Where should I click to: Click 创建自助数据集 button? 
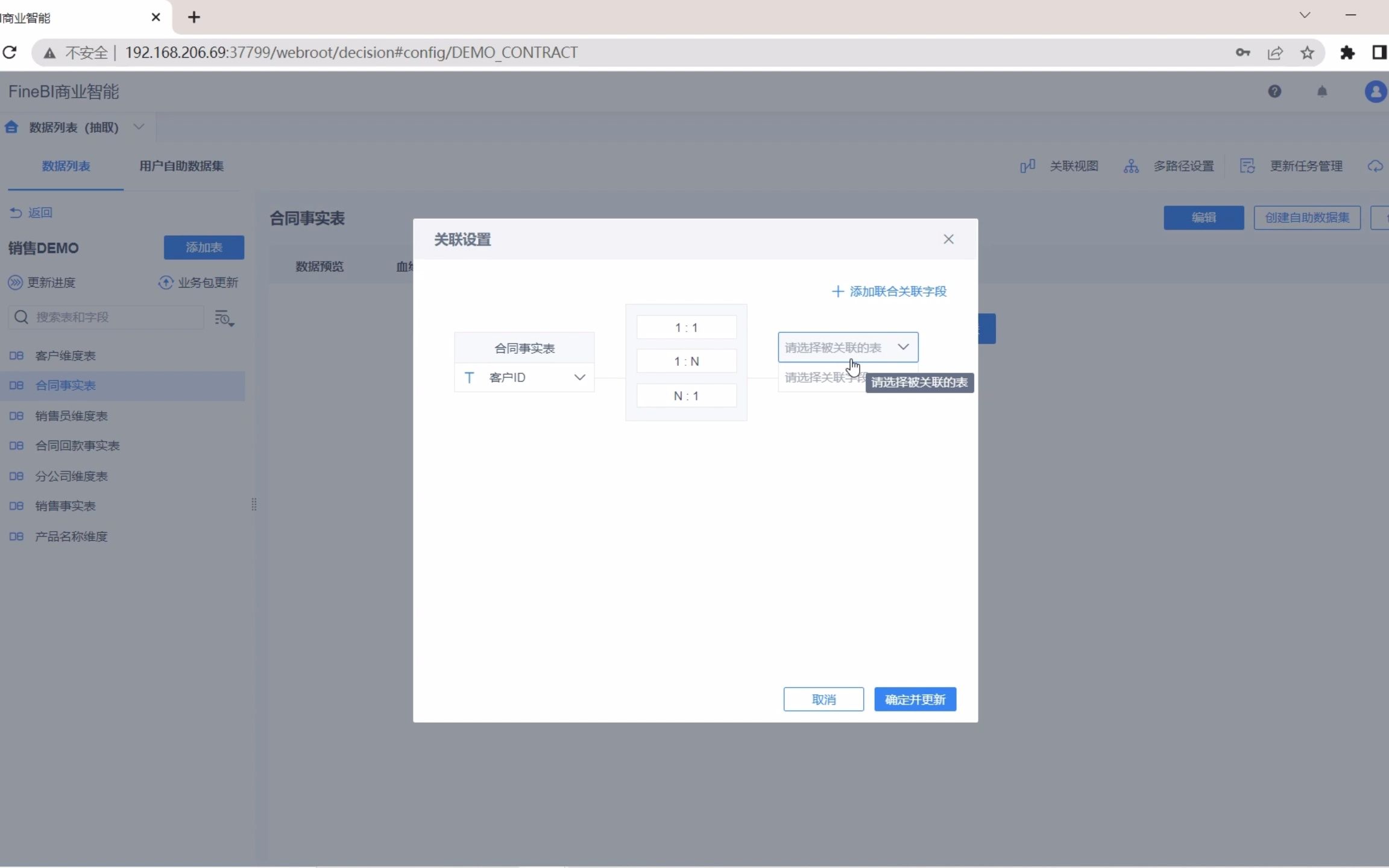tap(1307, 218)
